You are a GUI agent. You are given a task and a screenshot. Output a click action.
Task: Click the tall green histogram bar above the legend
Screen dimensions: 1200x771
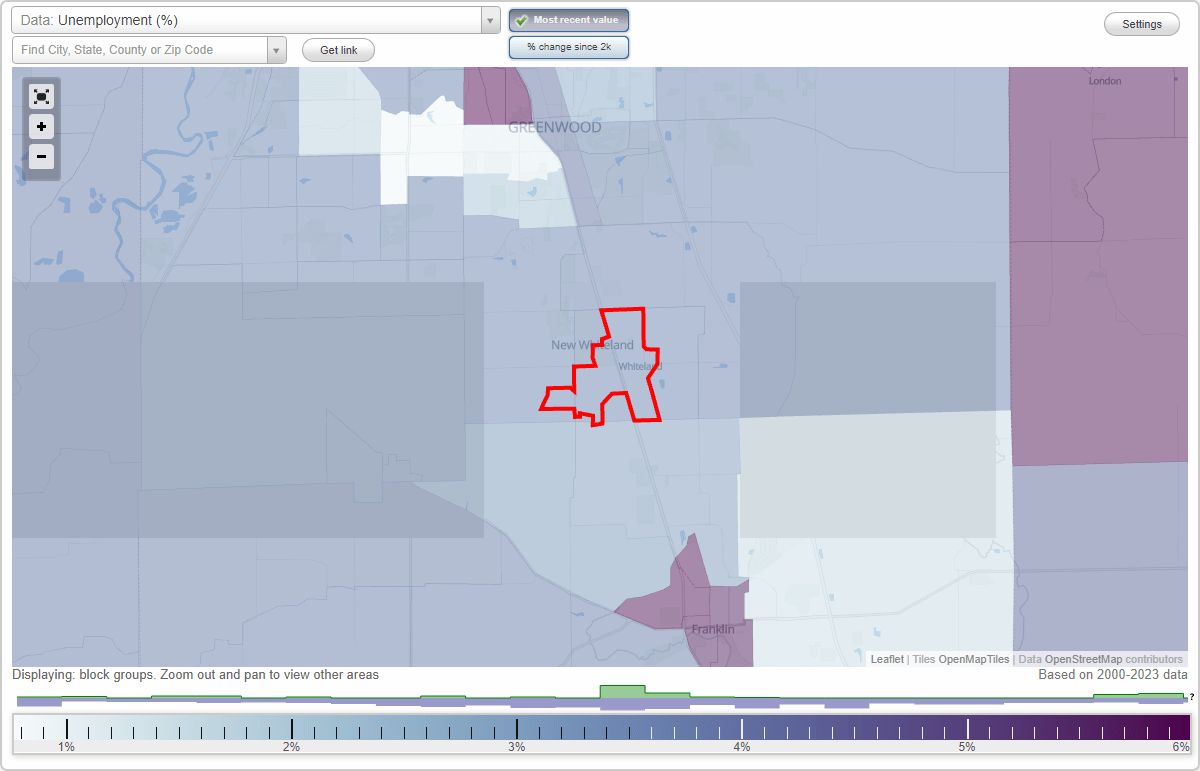pyautogui.click(x=620, y=692)
